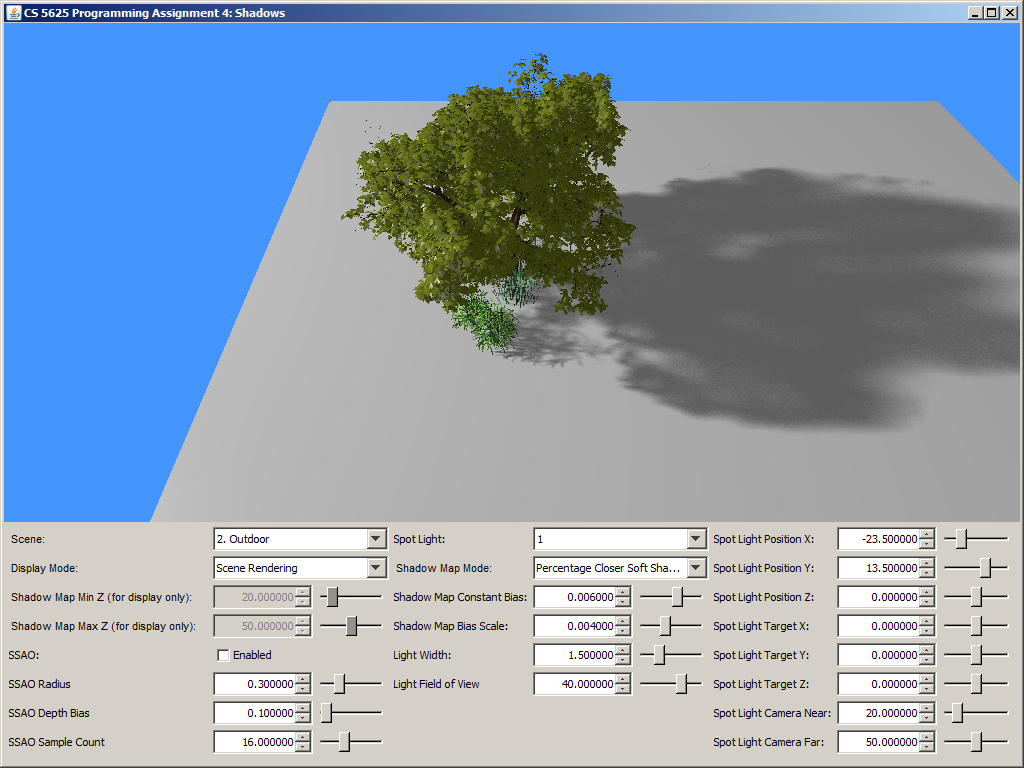The height and width of the screenshot is (768, 1024).
Task: Decrease SSAO Sample Count with down arrow
Action: coord(304,747)
